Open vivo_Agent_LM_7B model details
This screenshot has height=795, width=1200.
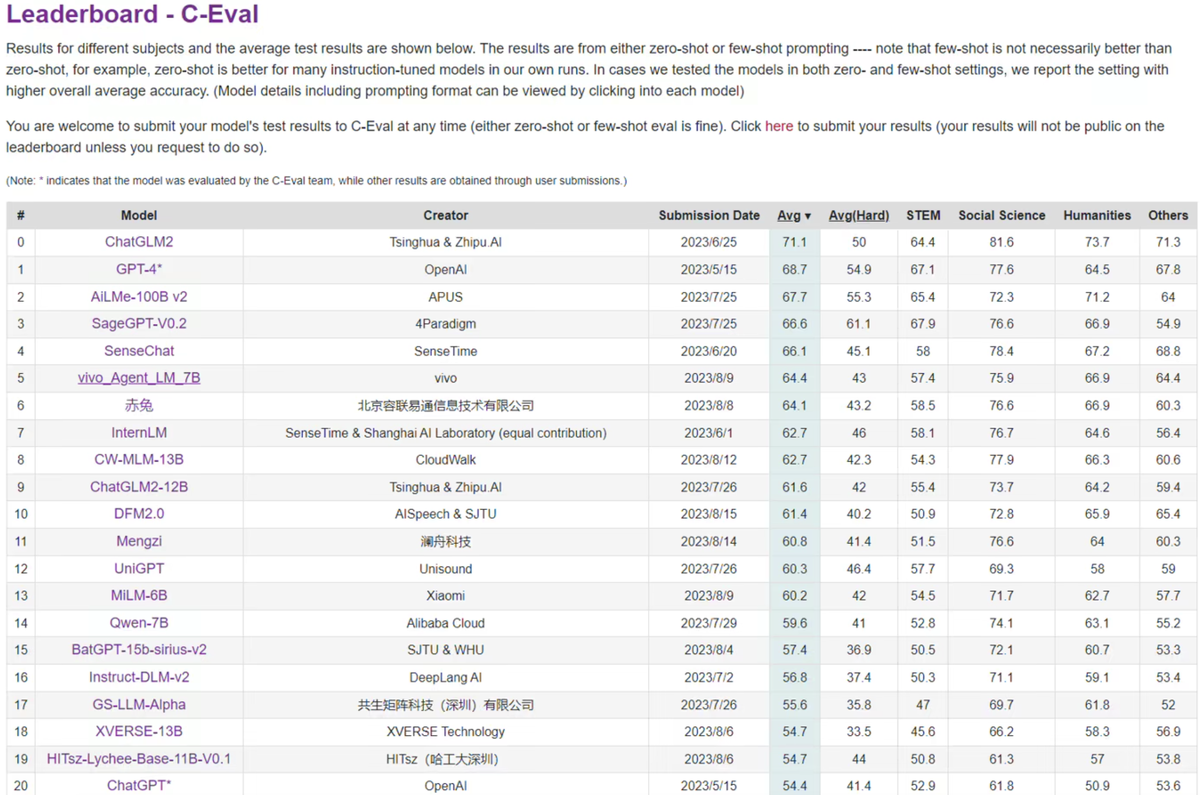click(x=139, y=378)
